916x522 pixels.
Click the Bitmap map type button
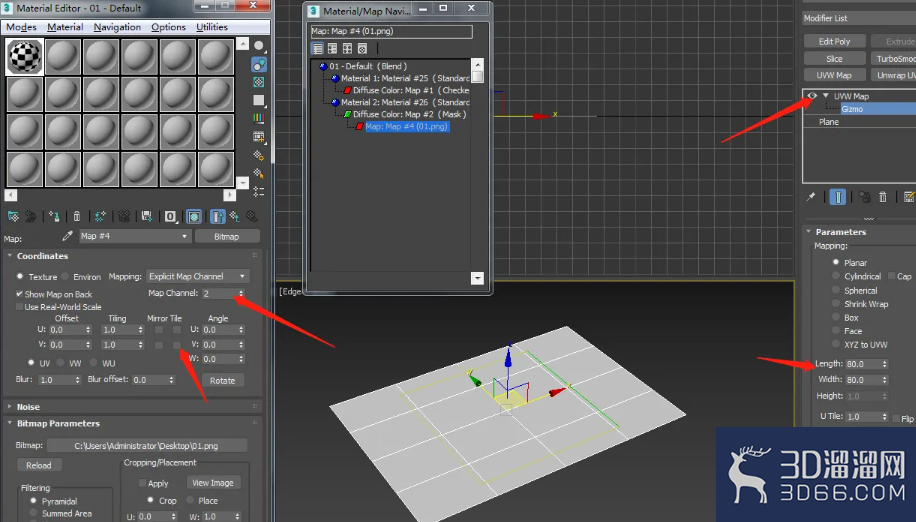click(227, 236)
